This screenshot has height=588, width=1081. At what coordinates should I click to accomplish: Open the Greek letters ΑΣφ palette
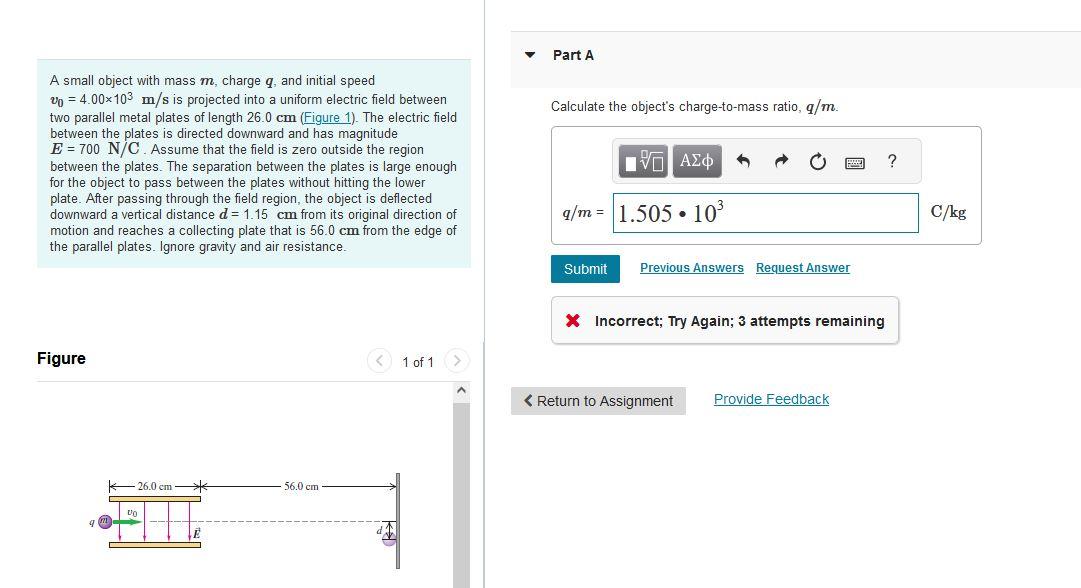[696, 161]
